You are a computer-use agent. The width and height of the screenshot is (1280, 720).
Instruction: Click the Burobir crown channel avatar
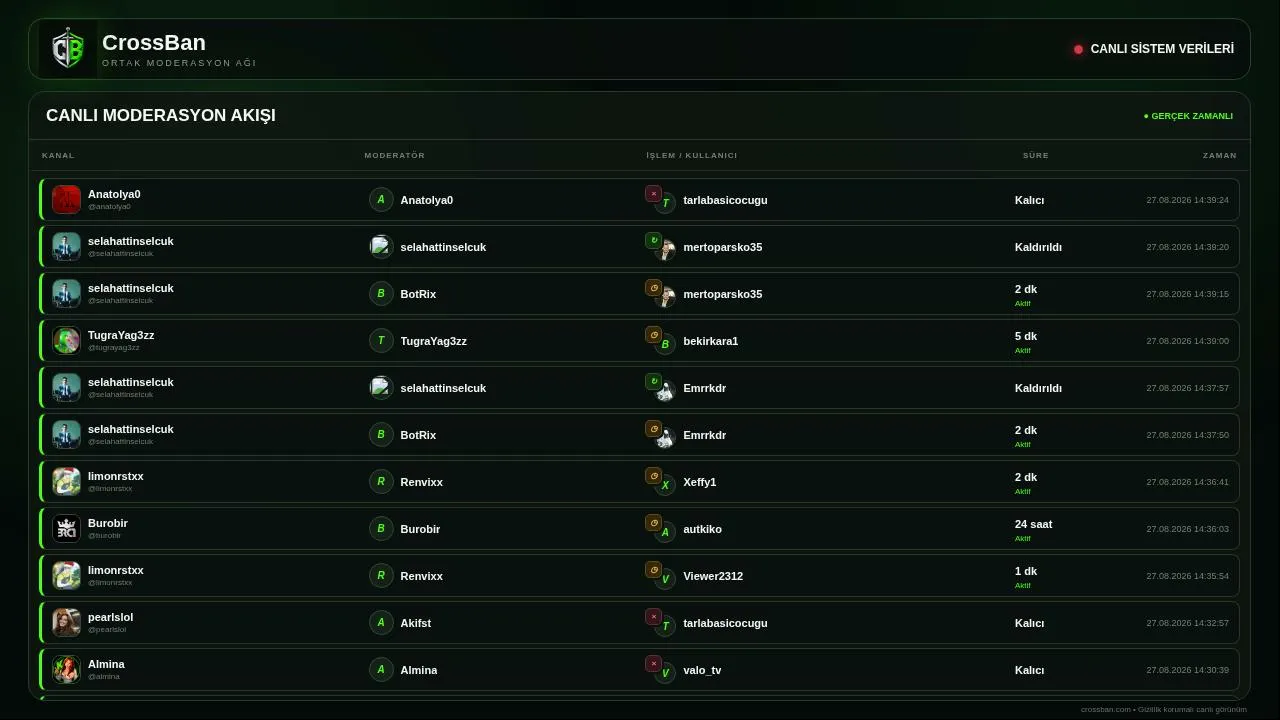pyautogui.click(x=66, y=528)
